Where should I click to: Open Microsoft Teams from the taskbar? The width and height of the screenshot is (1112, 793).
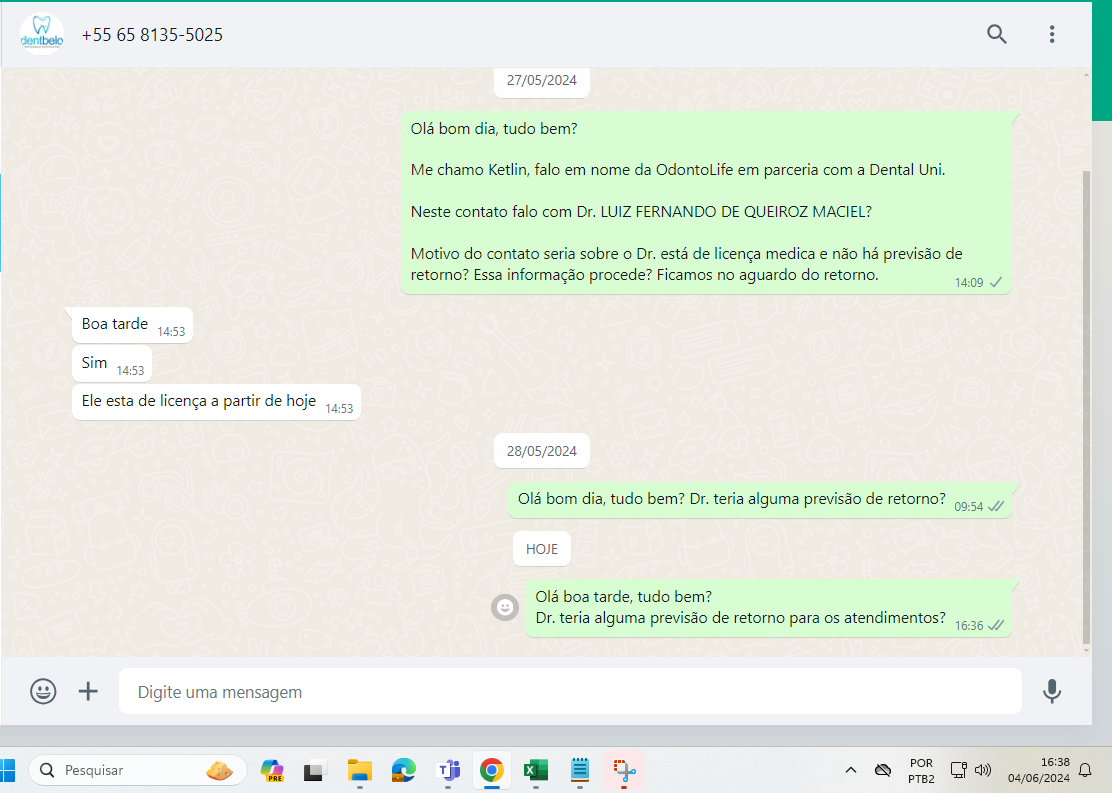[x=448, y=770]
